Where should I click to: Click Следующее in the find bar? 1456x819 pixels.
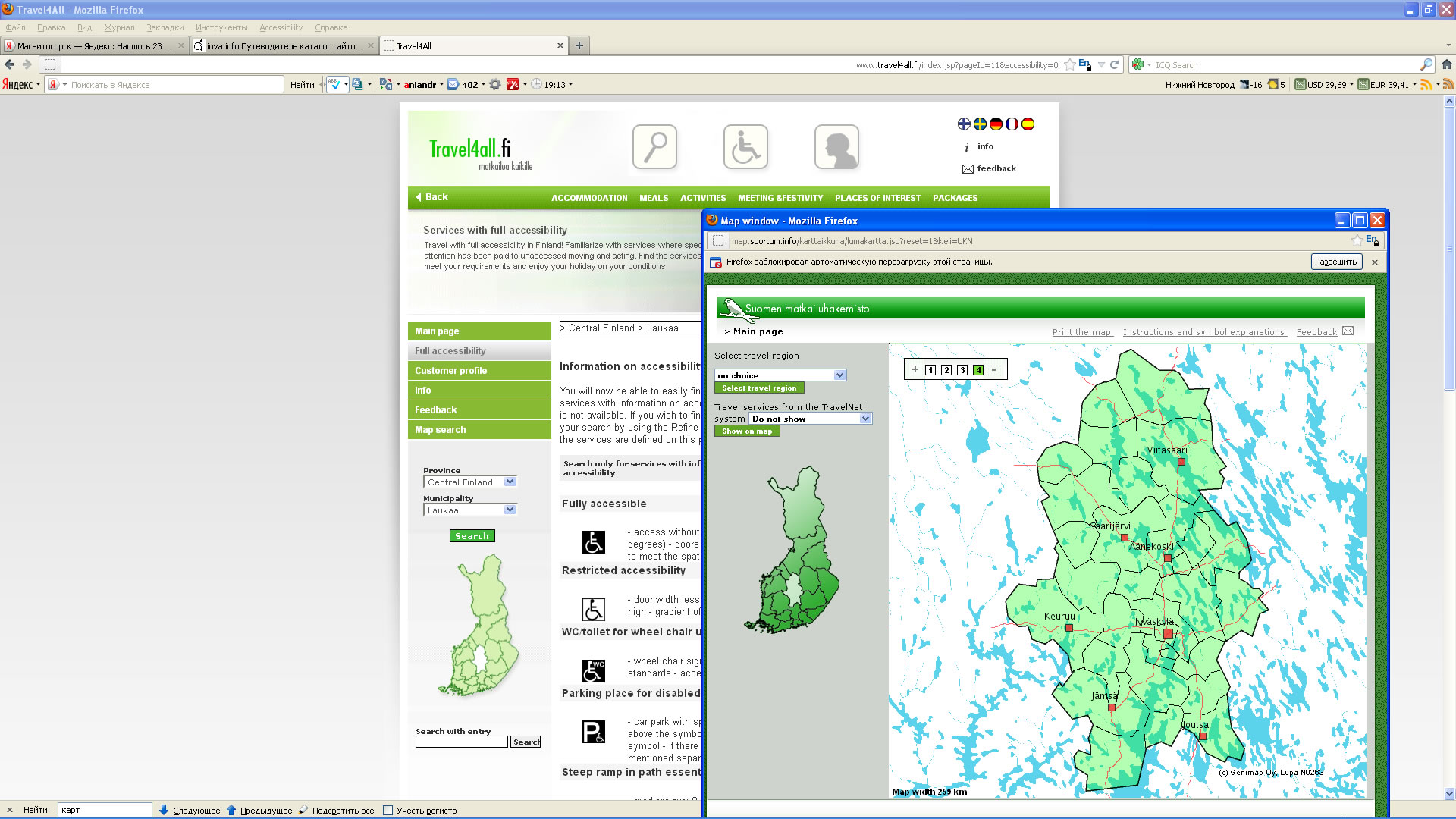(190, 811)
